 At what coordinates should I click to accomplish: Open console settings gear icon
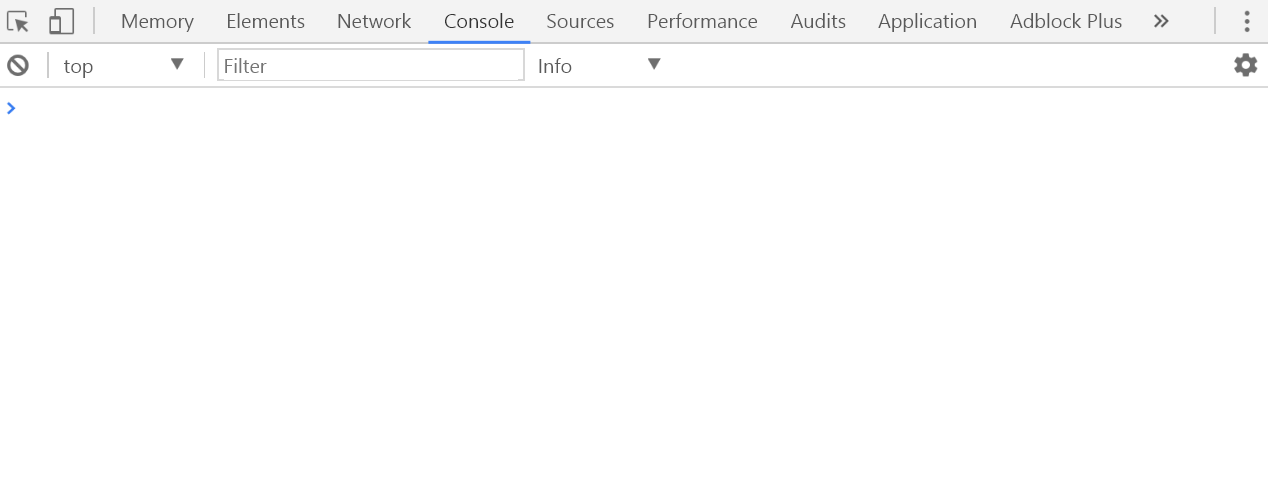coord(1245,66)
